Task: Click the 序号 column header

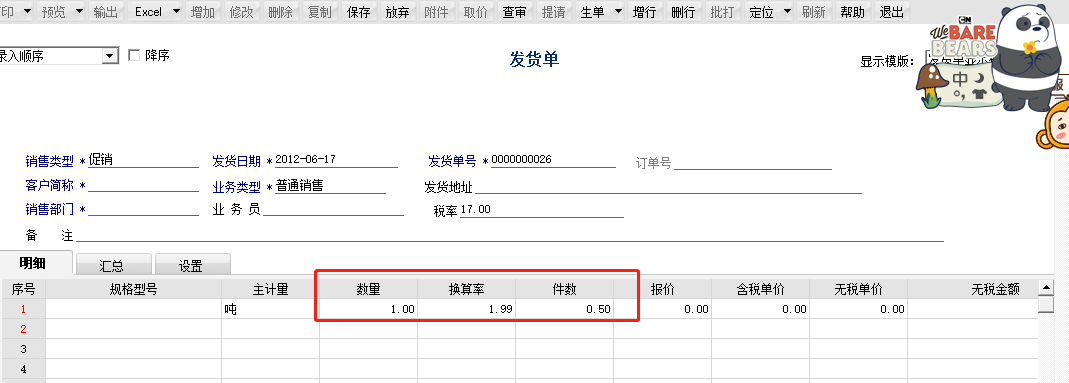Action: pyautogui.click(x=23, y=290)
